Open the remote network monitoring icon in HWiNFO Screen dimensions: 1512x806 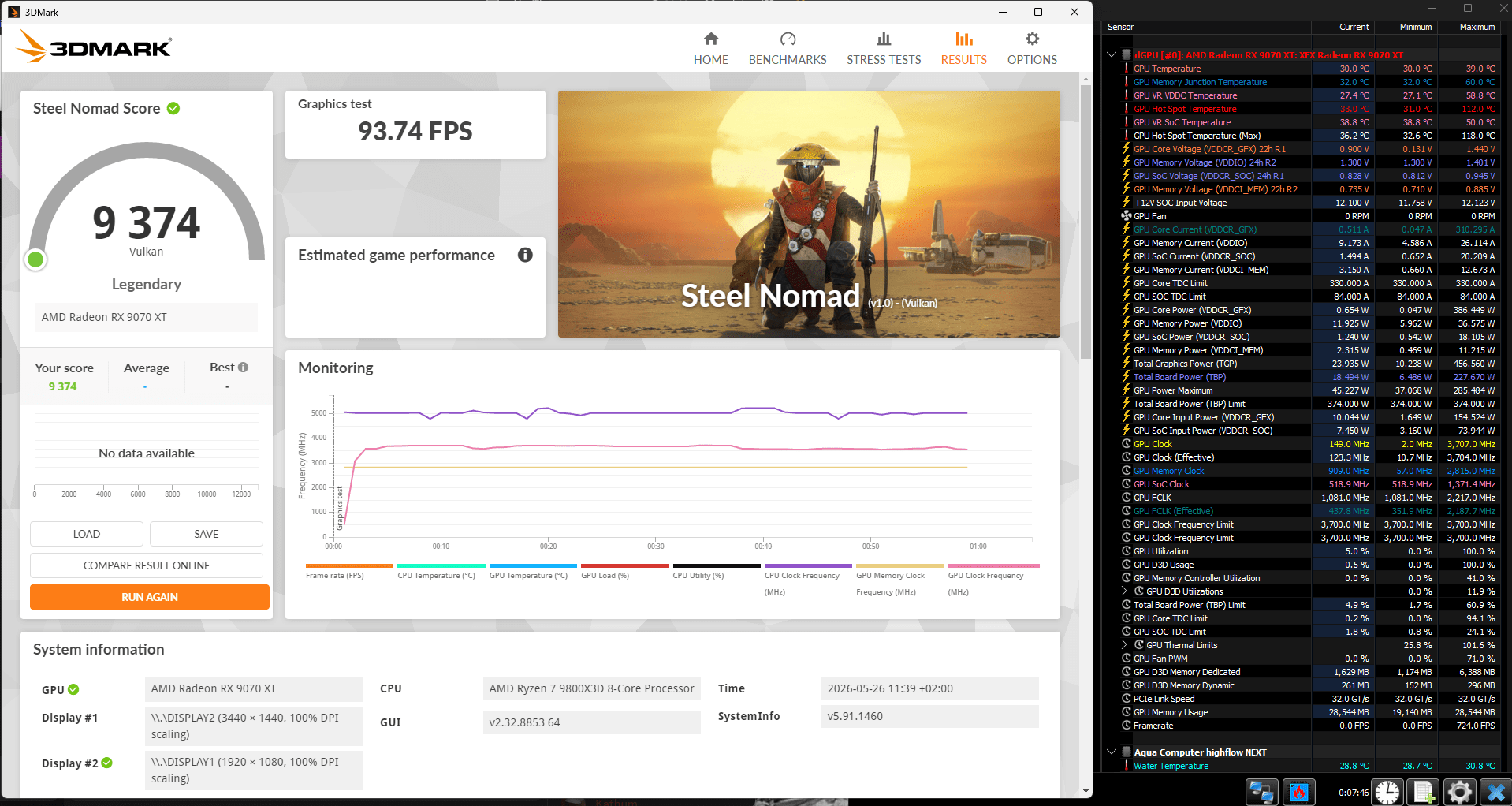(1261, 792)
